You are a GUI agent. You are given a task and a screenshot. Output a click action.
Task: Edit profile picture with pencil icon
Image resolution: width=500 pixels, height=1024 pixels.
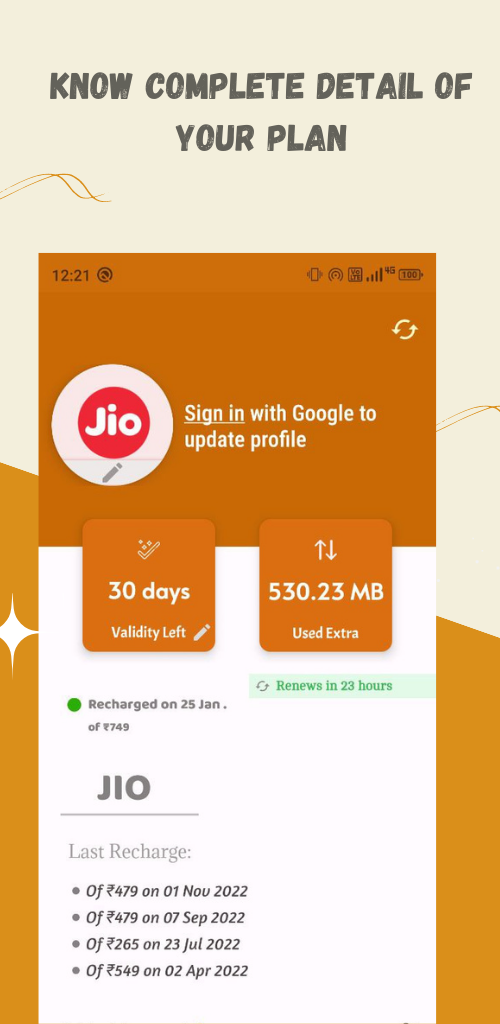pyautogui.click(x=112, y=472)
